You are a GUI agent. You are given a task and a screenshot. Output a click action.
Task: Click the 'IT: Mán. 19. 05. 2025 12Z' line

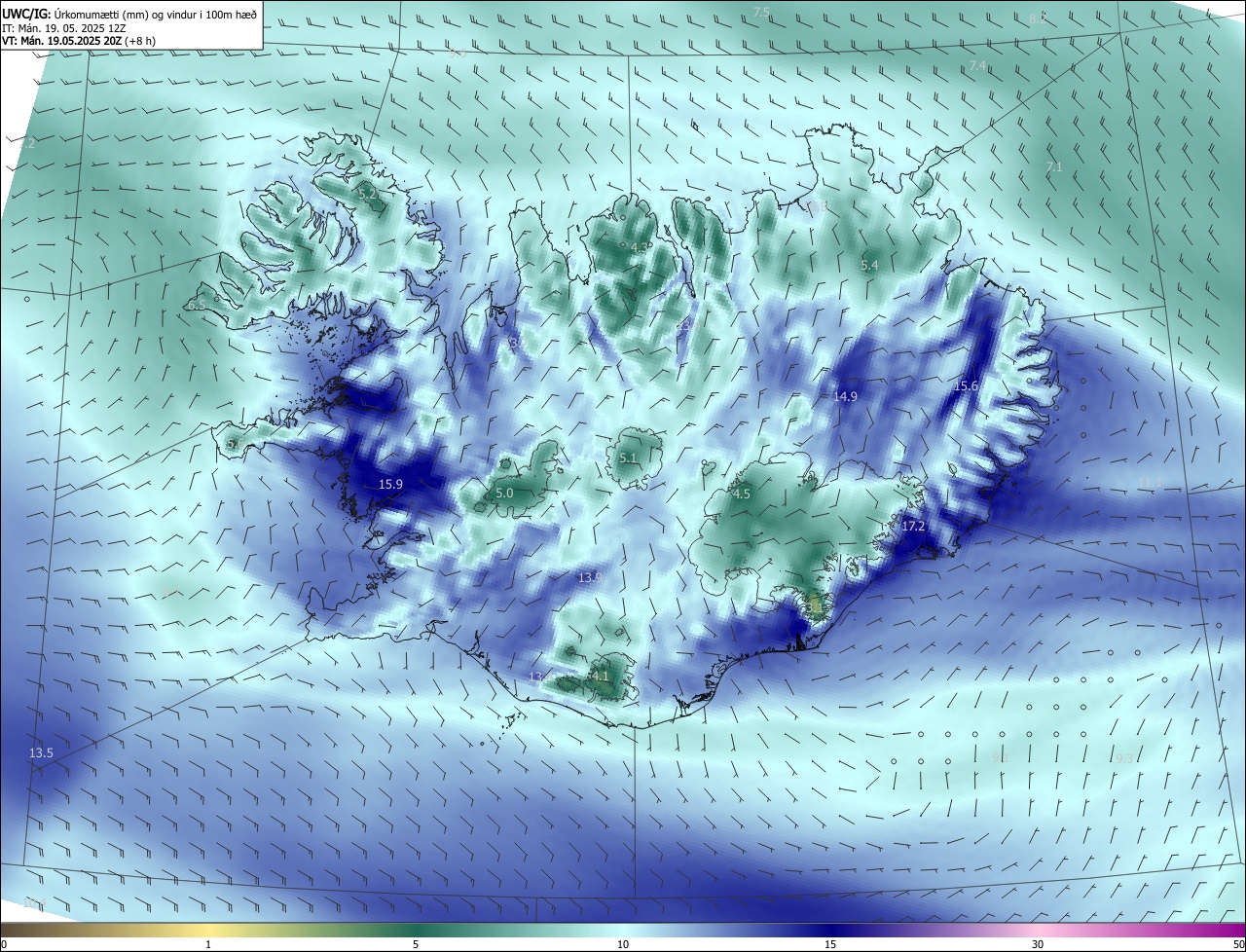pyautogui.click(x=63, y=28)
